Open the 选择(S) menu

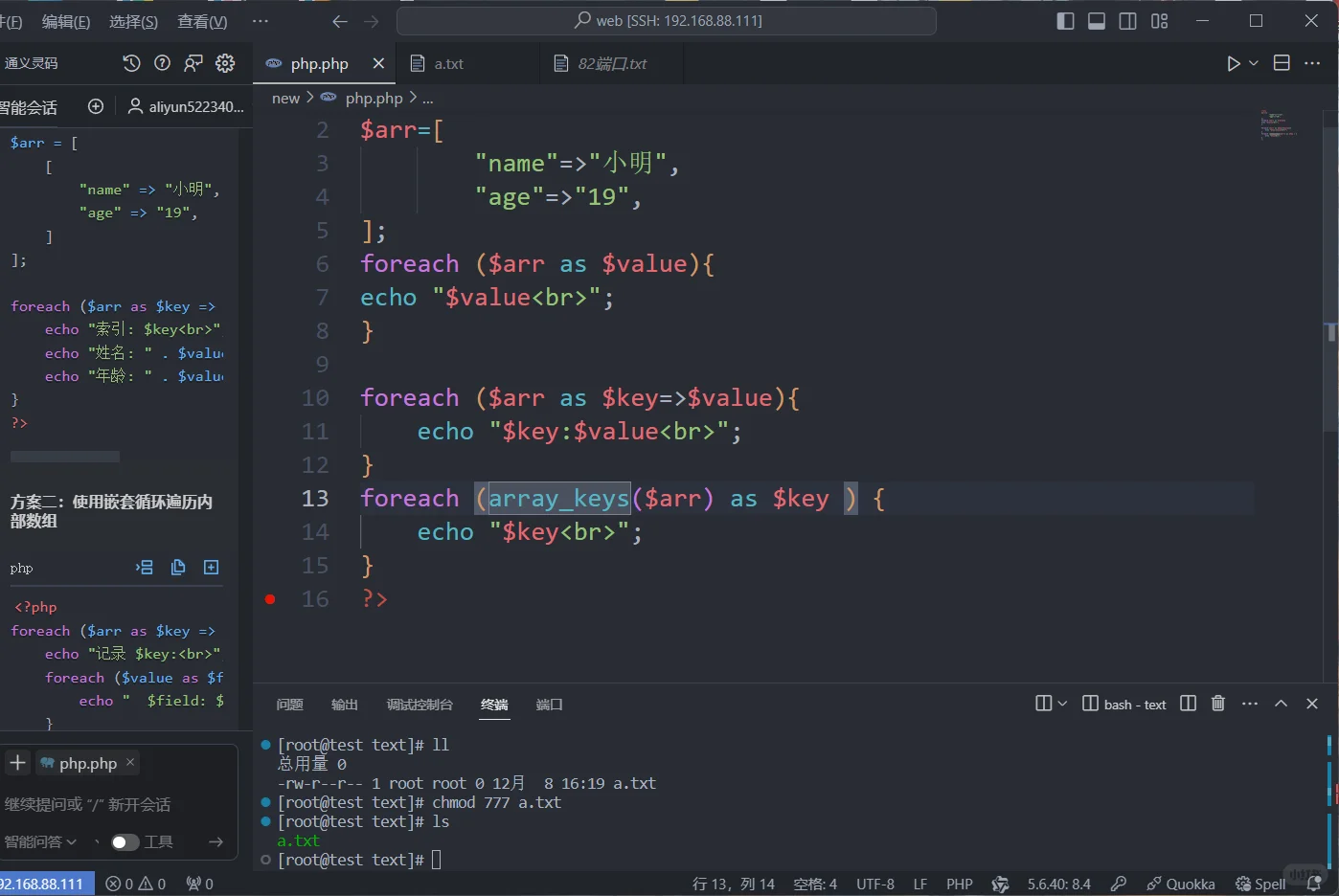[134, 21]
